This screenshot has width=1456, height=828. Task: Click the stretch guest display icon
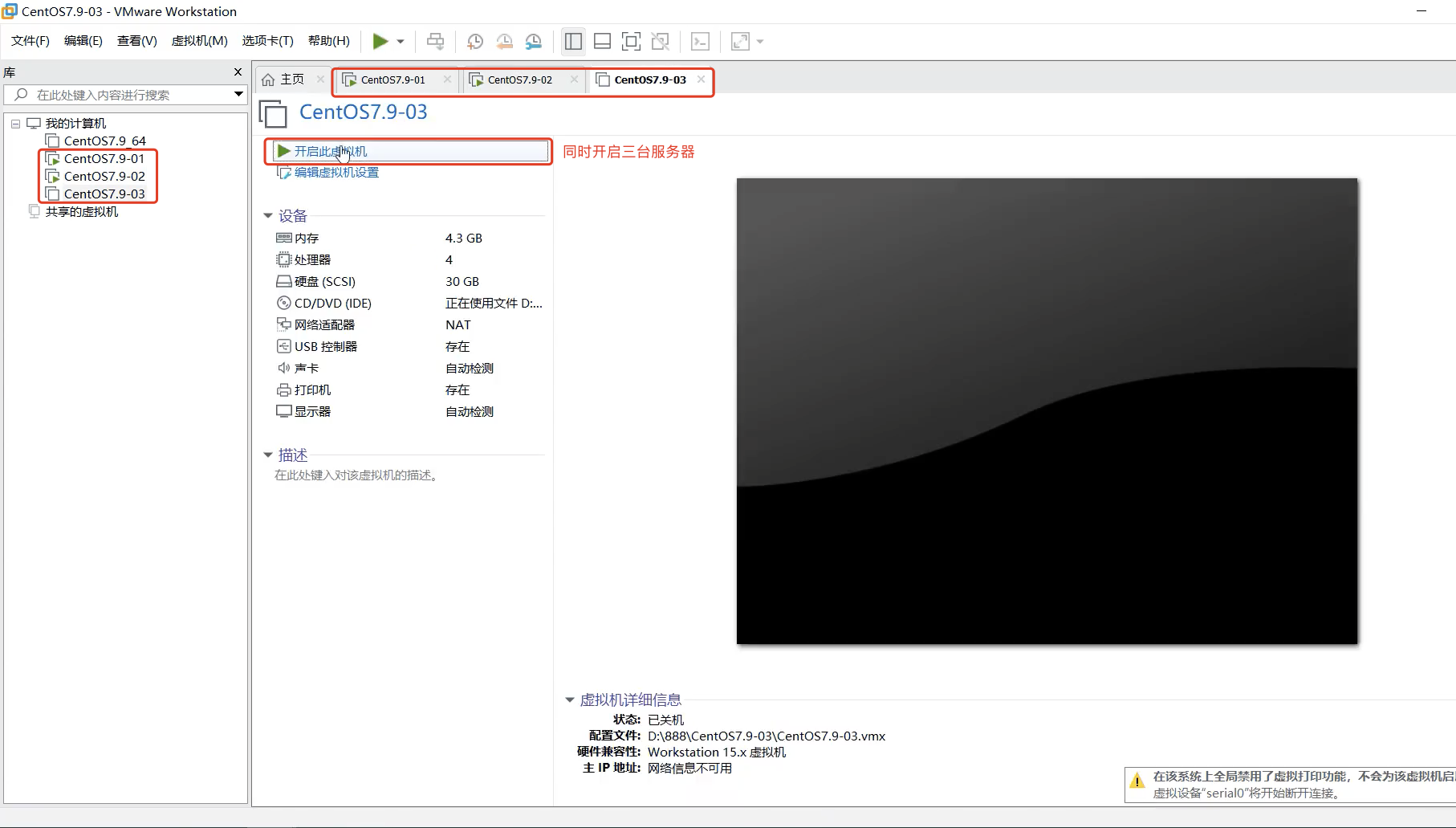(740, 41)
